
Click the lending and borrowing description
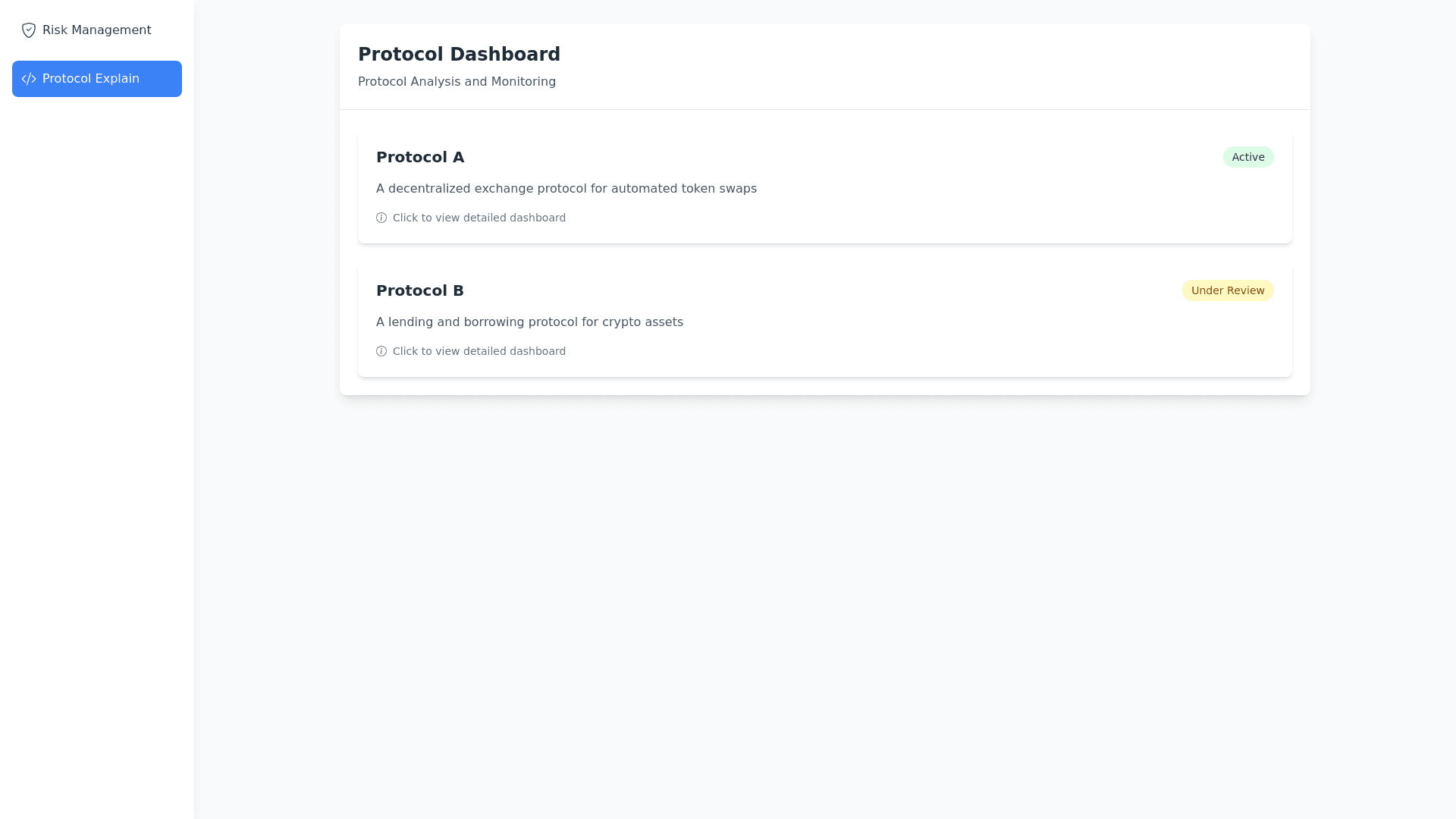coord(529,322)
